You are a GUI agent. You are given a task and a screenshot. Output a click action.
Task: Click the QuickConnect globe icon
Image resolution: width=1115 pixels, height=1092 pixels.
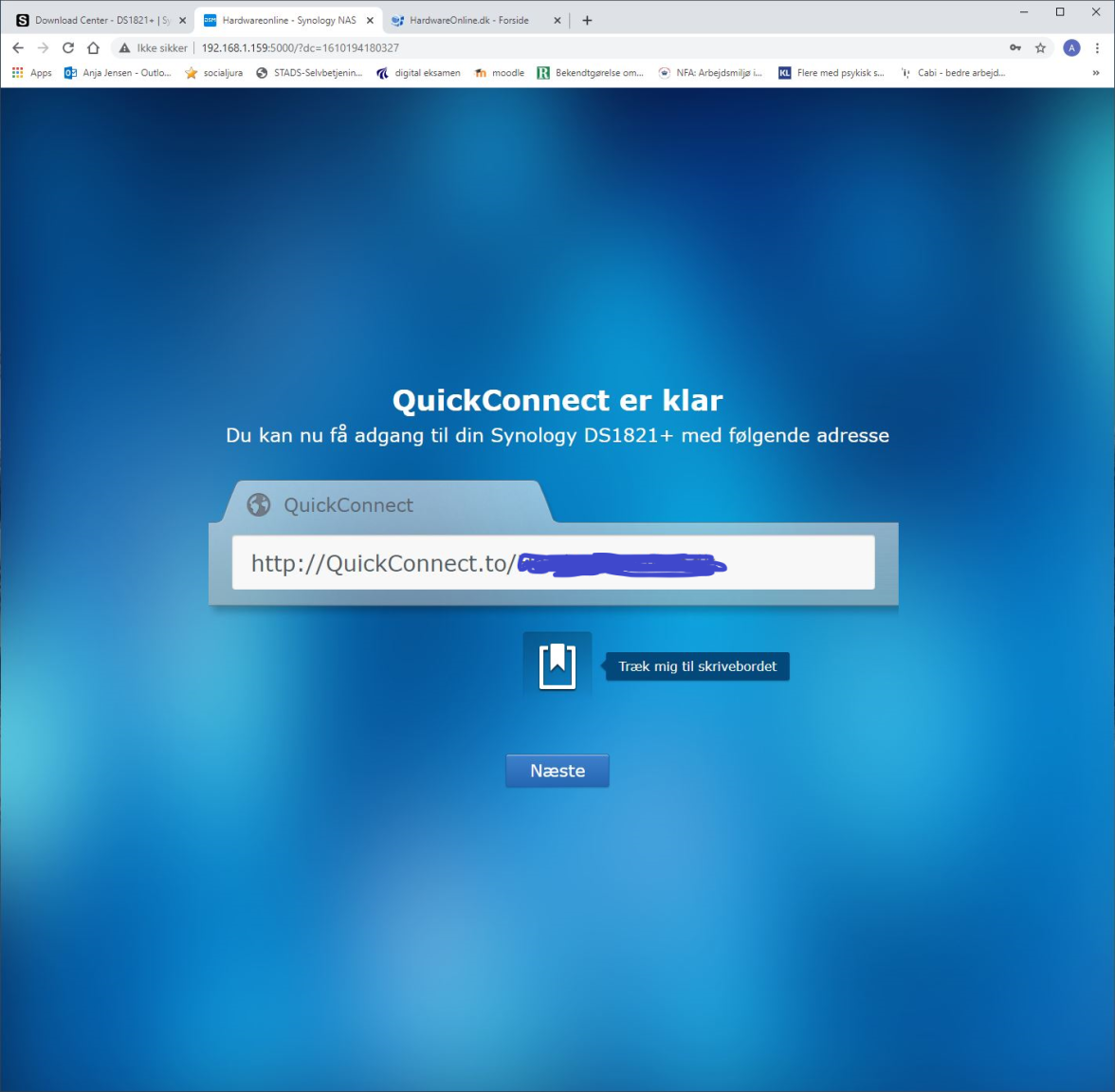click(x=259, y=504)
